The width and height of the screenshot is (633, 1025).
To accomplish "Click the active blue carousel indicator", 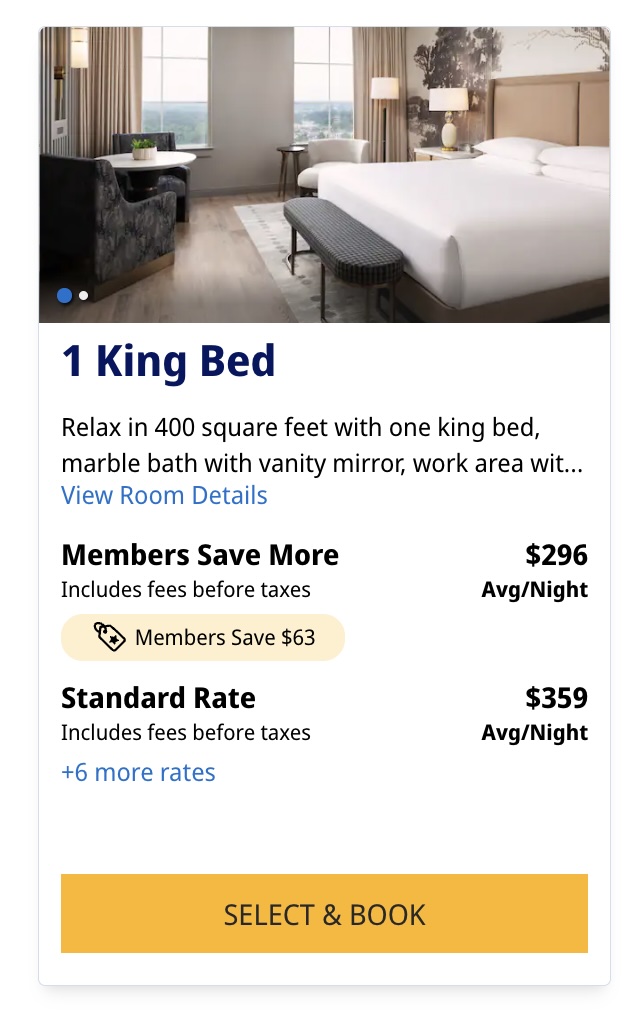I will 63,295.
